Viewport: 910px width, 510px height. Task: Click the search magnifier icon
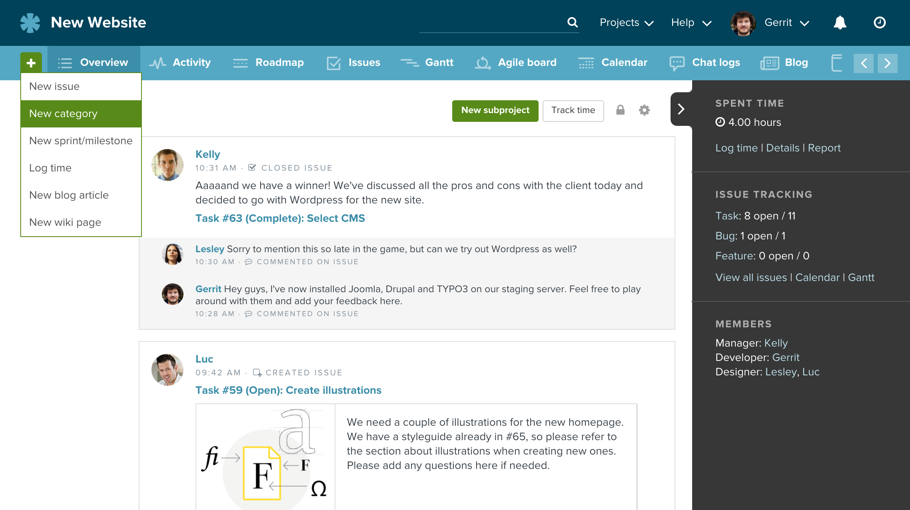coord(572,22)
